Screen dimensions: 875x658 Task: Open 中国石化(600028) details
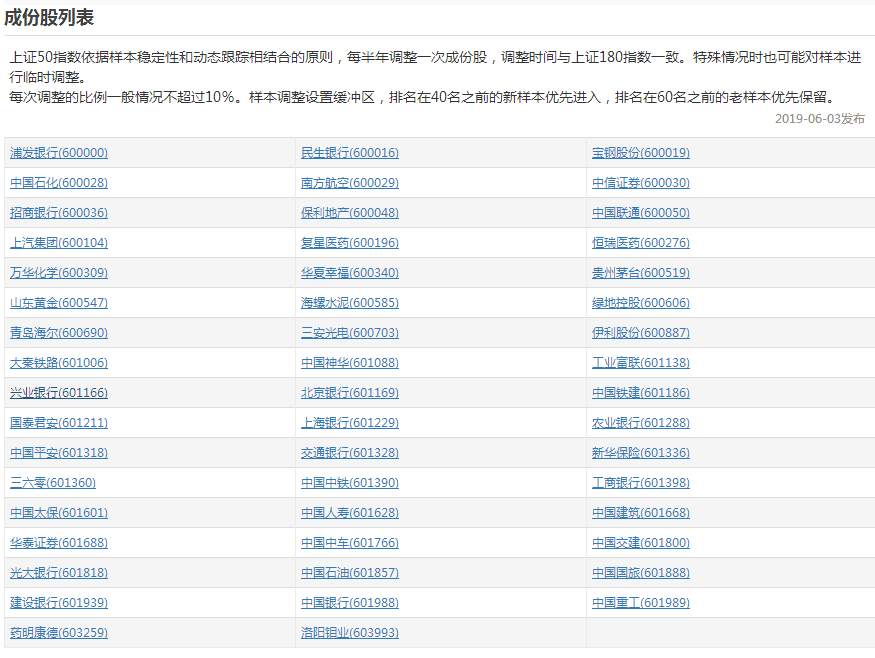click(x=59, y=183)
